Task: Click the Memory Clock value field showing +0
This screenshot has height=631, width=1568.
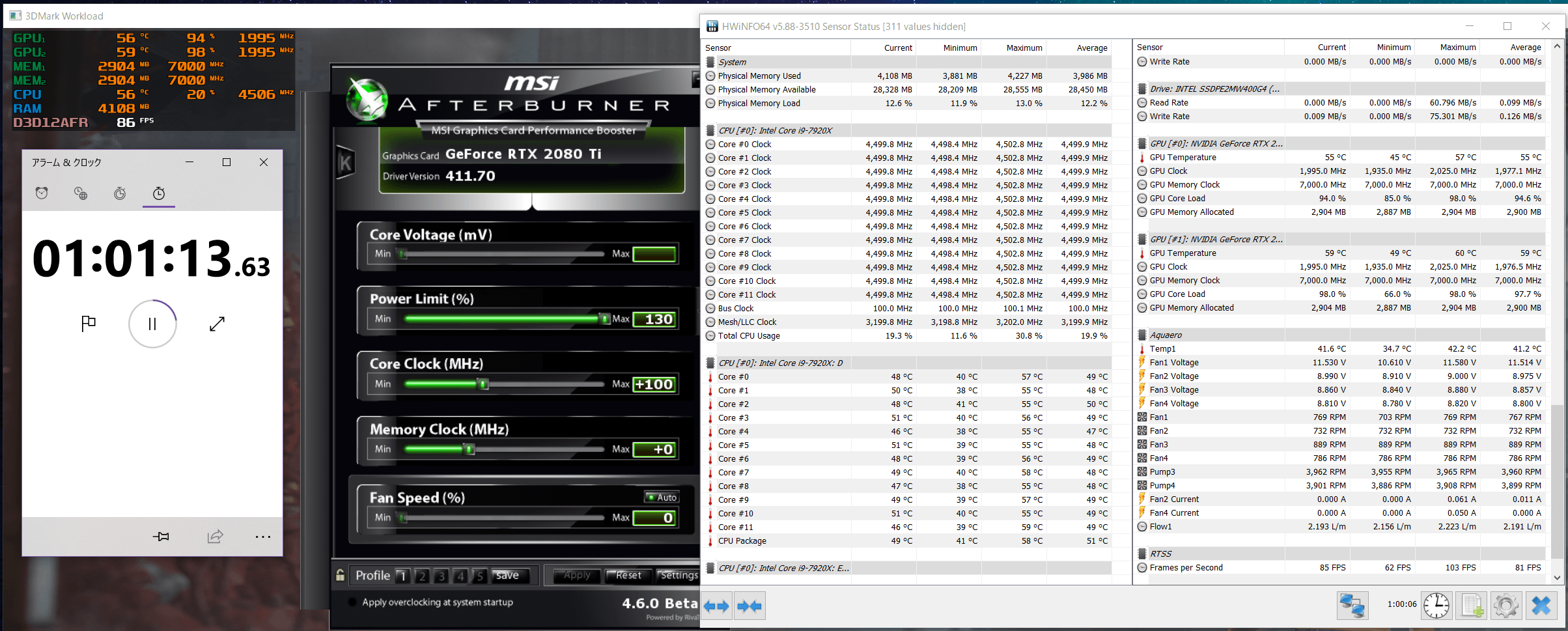Action: pyautogui.click(x=655, y=449)
